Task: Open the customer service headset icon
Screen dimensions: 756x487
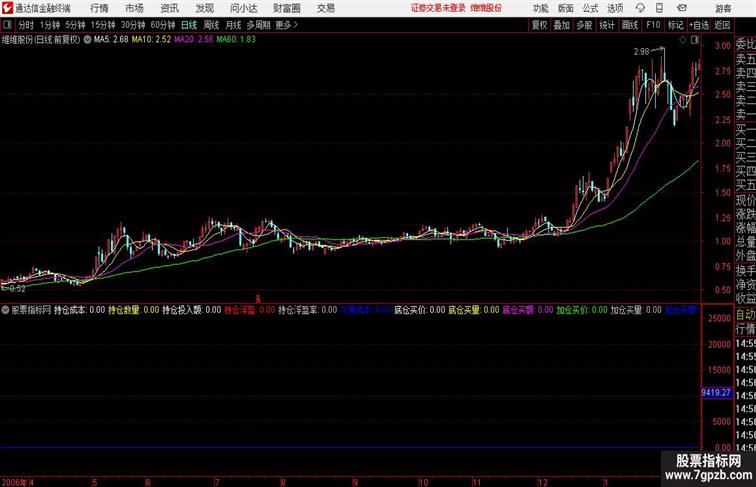Action: [x=640, y=8]
